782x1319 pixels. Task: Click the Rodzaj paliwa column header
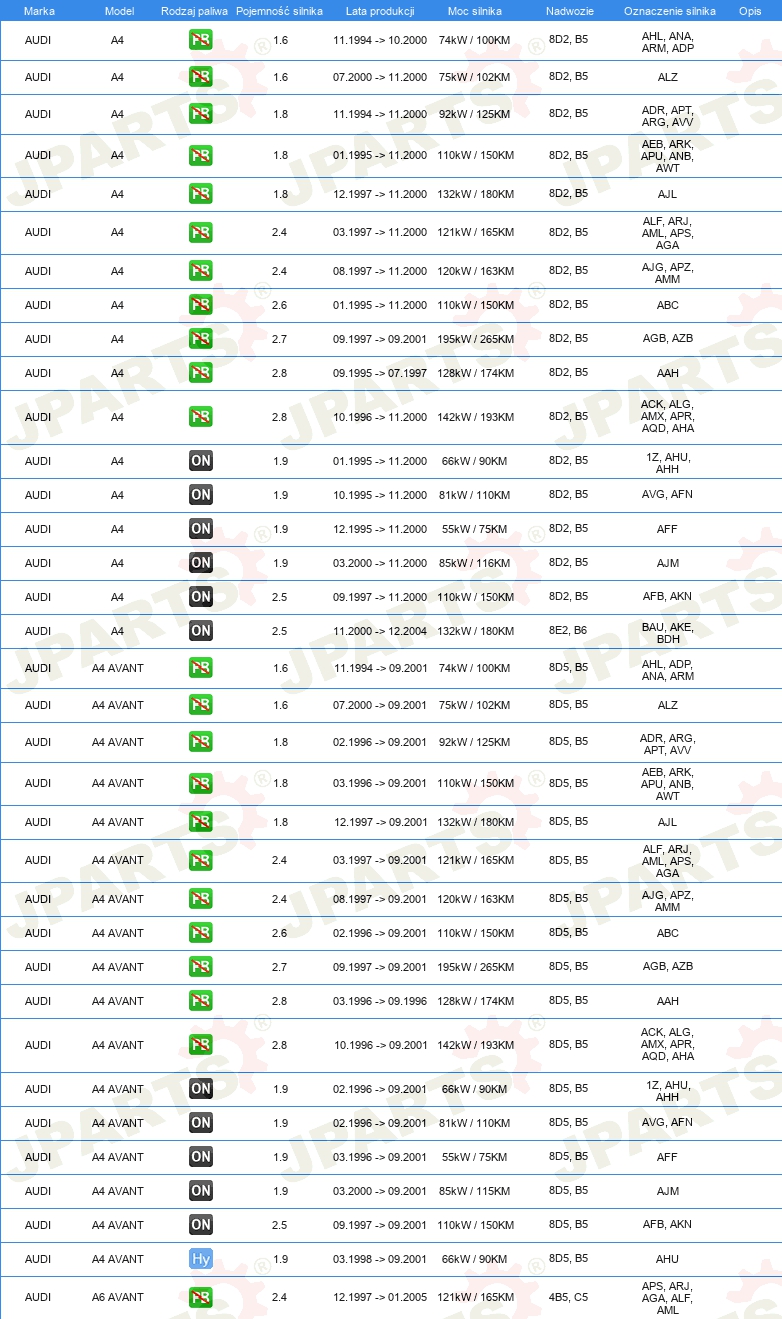pyautogui.click(x=194, y=11)
